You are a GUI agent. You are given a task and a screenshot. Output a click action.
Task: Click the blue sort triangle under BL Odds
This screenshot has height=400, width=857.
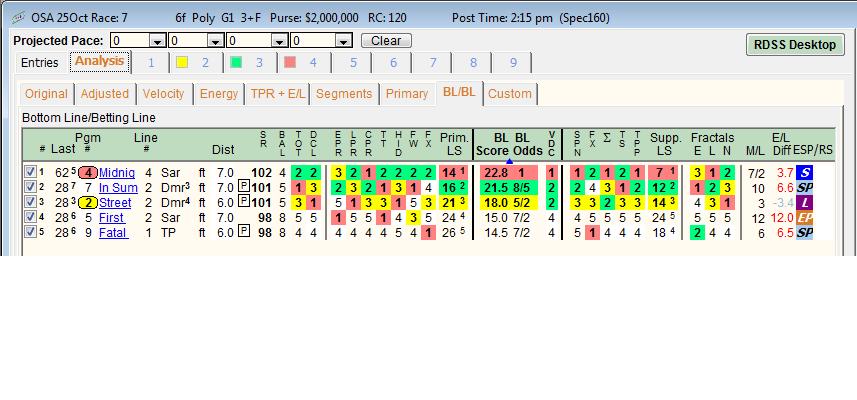(509, 161)
